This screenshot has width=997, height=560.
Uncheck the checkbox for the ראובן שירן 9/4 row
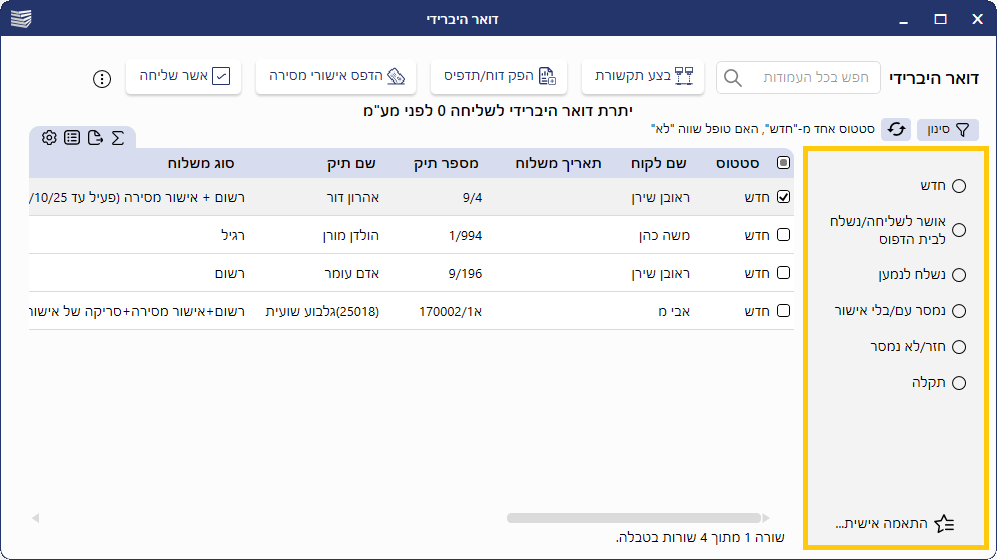pyautogui.click(x=783, y=197)
